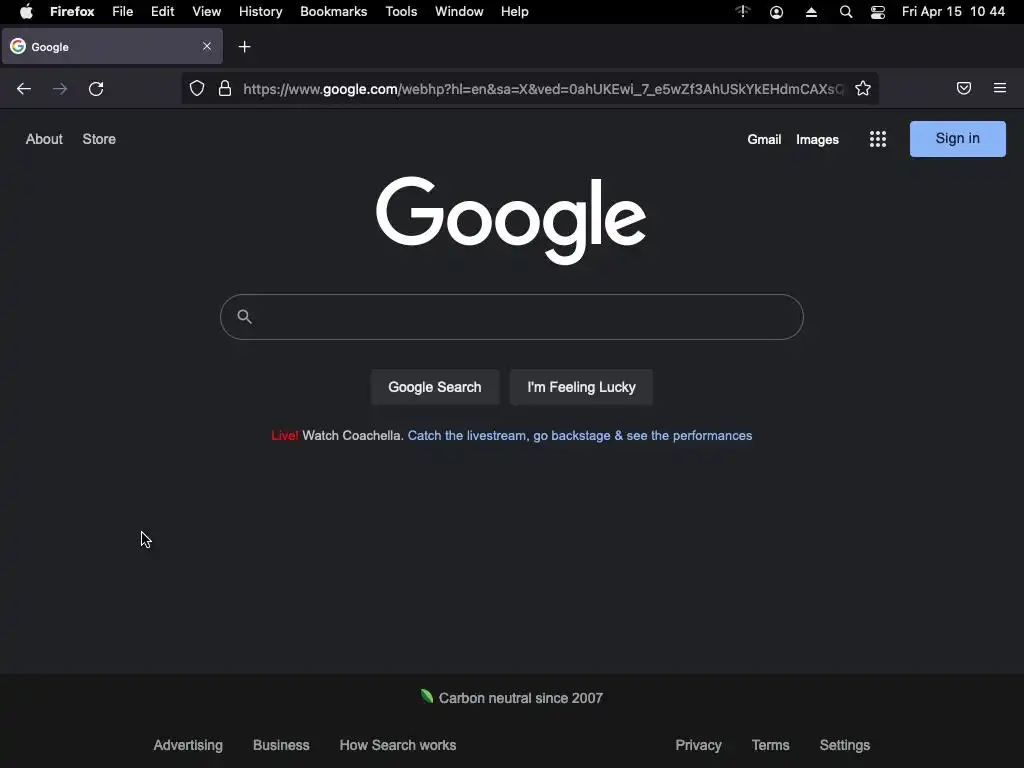1024x768 pixels.
Task: Focus the Google search input field
Action: [512, 317]
